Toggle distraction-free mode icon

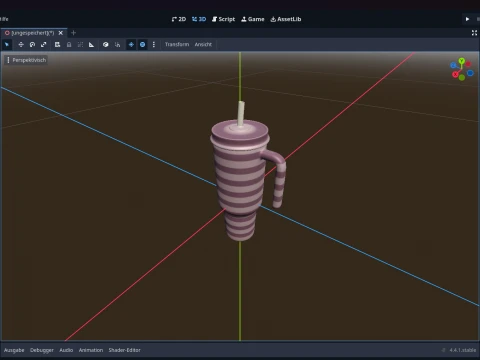[474, 33]
